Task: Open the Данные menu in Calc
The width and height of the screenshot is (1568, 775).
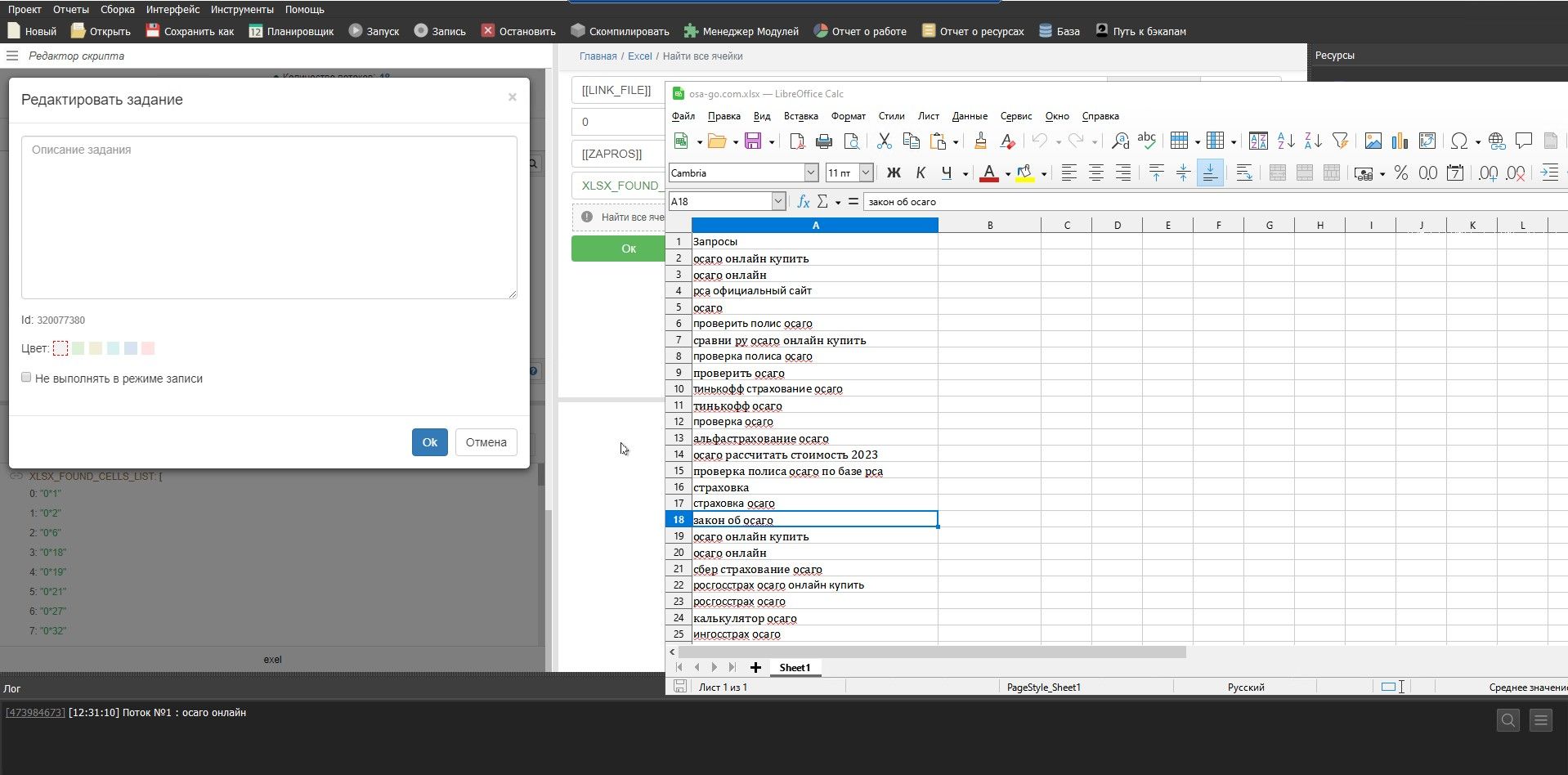Action: click(x=970, y=116)
